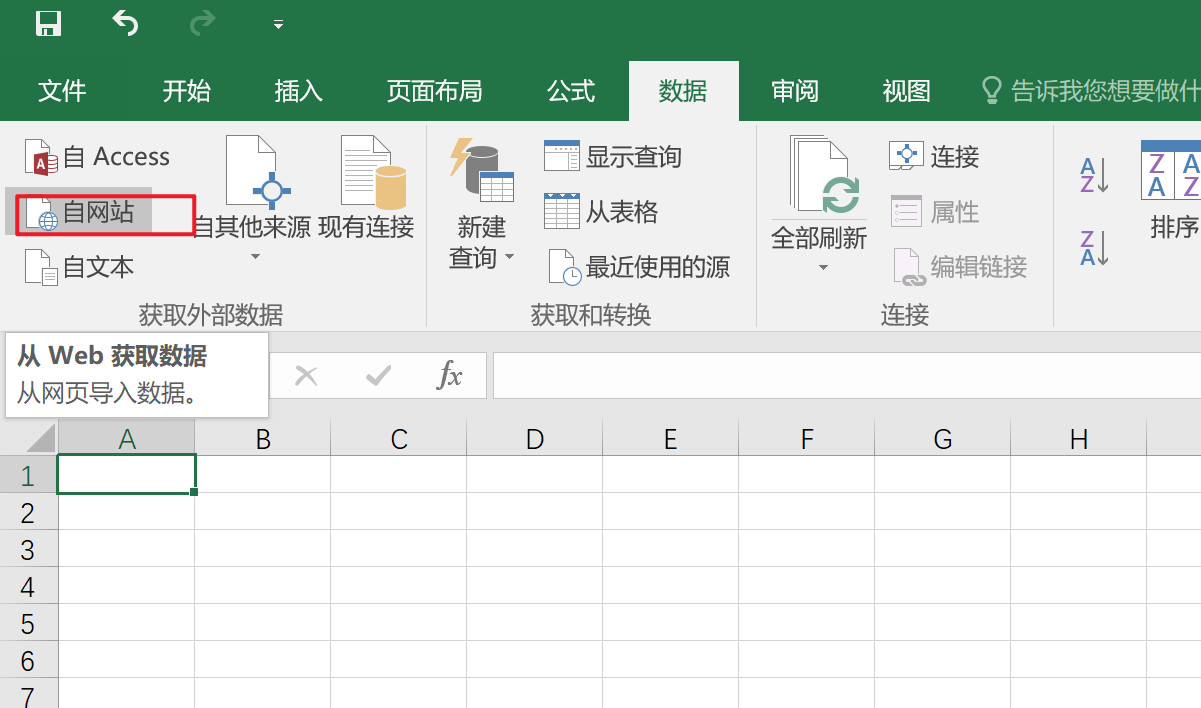The height and width of the screenshot is (708, 1201).
Task: Select column D header
Action: coord(535,438)
